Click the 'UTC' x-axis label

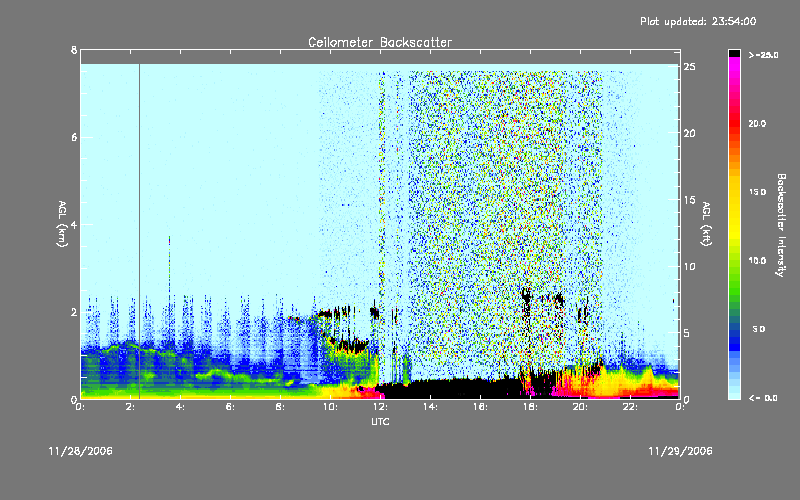click(380, 421)
